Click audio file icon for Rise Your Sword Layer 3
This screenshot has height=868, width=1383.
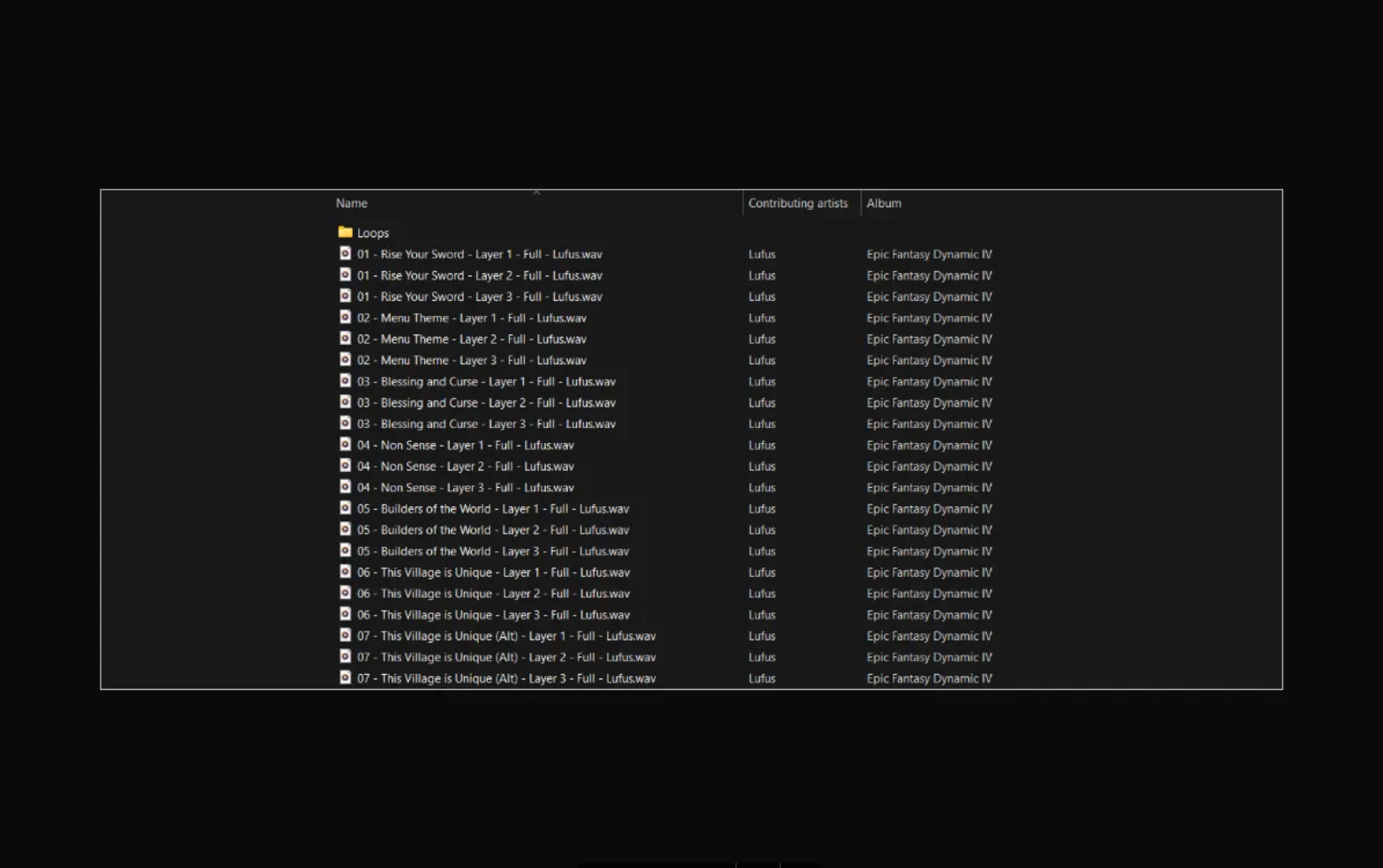345,296
